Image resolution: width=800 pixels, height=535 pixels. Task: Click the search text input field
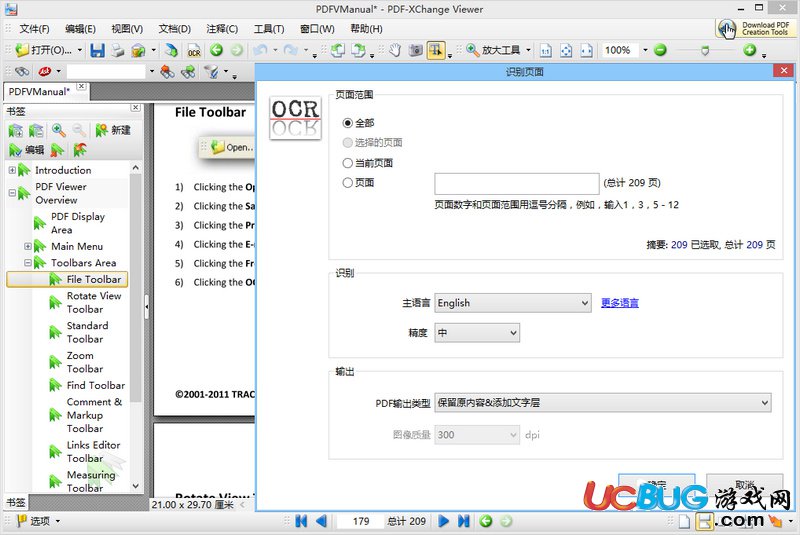106,71
